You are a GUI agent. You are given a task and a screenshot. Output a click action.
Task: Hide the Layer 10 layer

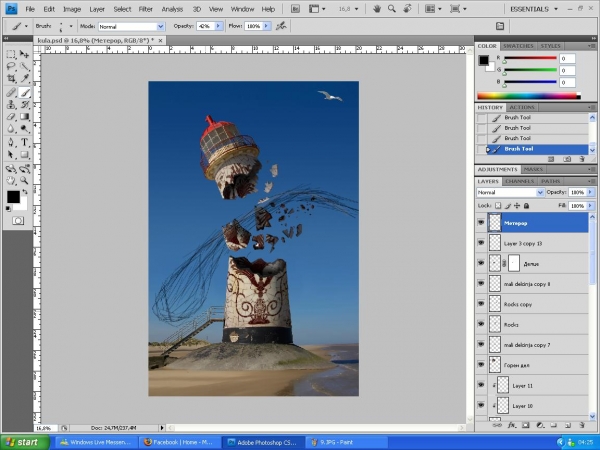click(x=481, y=405)
